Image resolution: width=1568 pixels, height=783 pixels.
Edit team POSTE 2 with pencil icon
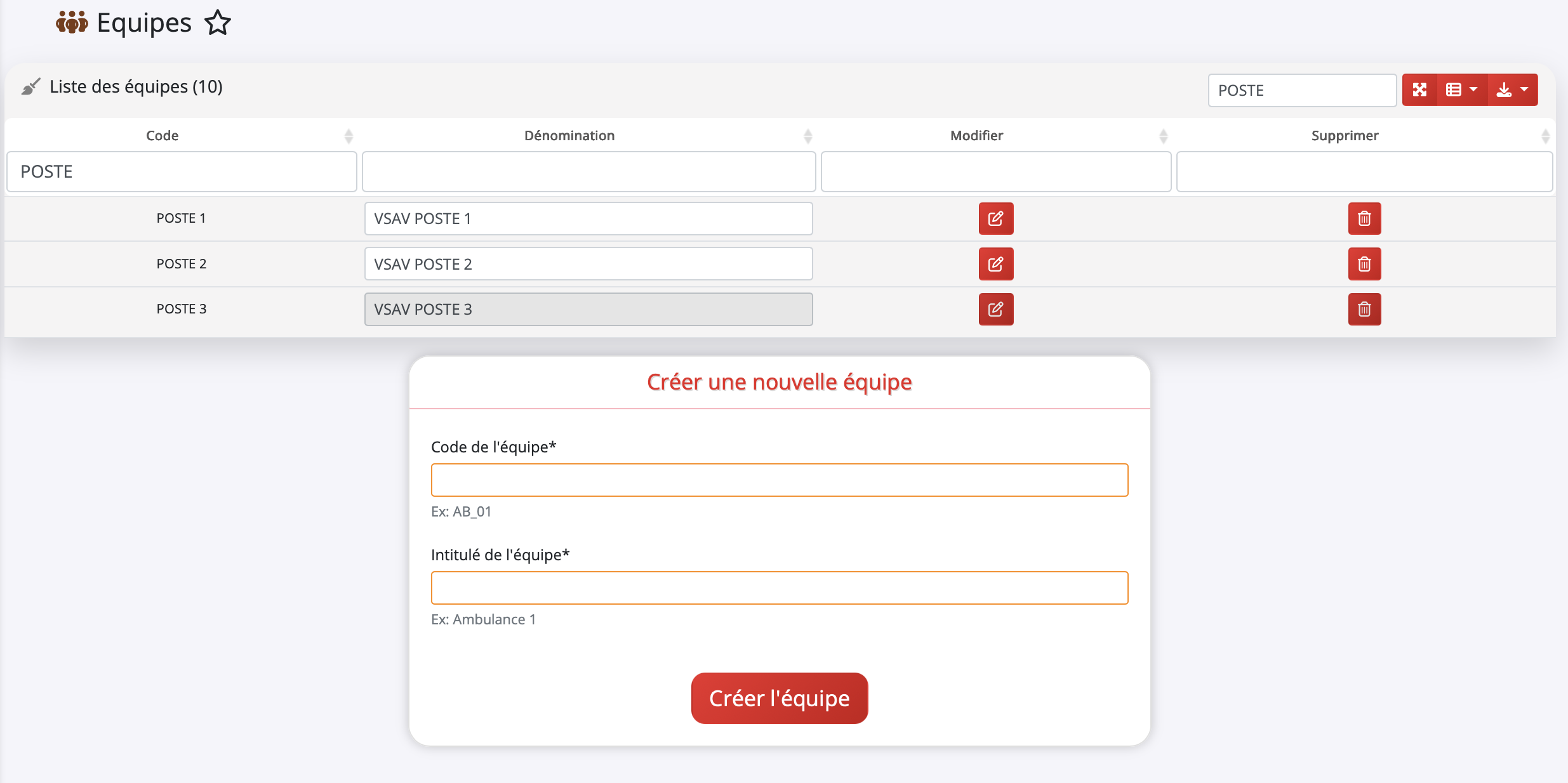point(995,264)
